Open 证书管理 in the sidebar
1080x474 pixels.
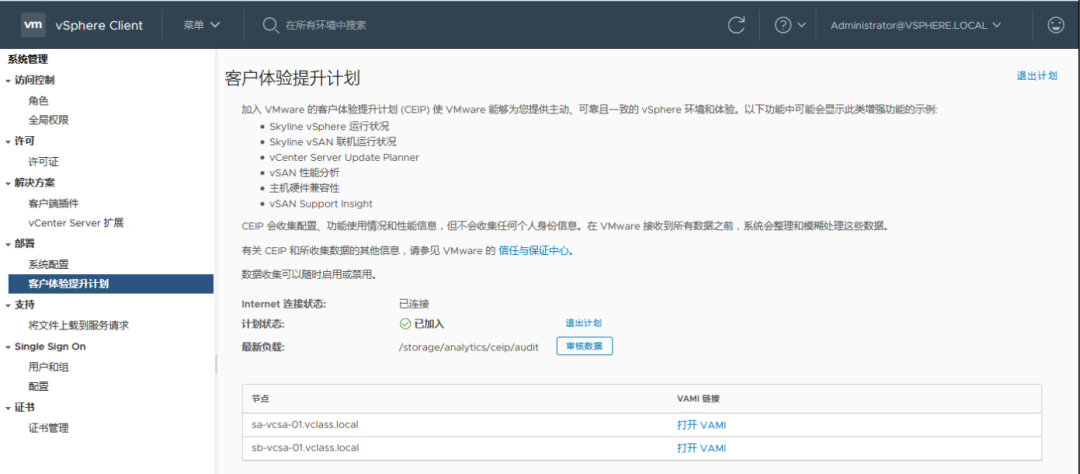tap(49, 428)
